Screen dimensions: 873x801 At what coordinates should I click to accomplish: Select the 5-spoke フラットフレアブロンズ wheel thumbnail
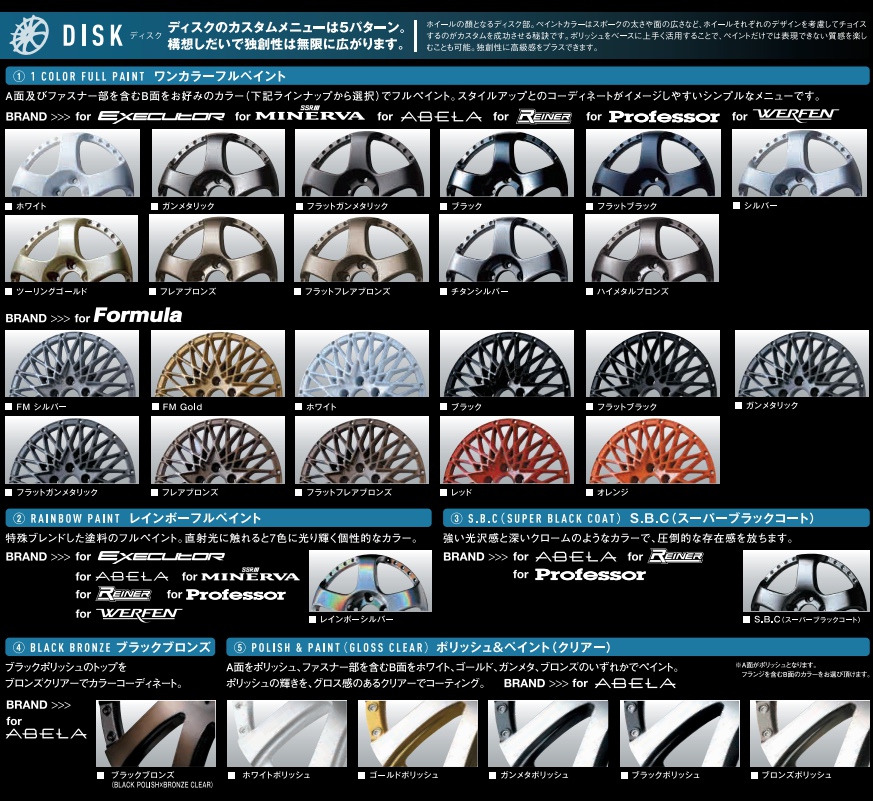pyautogui.click(x=361, y=248)
